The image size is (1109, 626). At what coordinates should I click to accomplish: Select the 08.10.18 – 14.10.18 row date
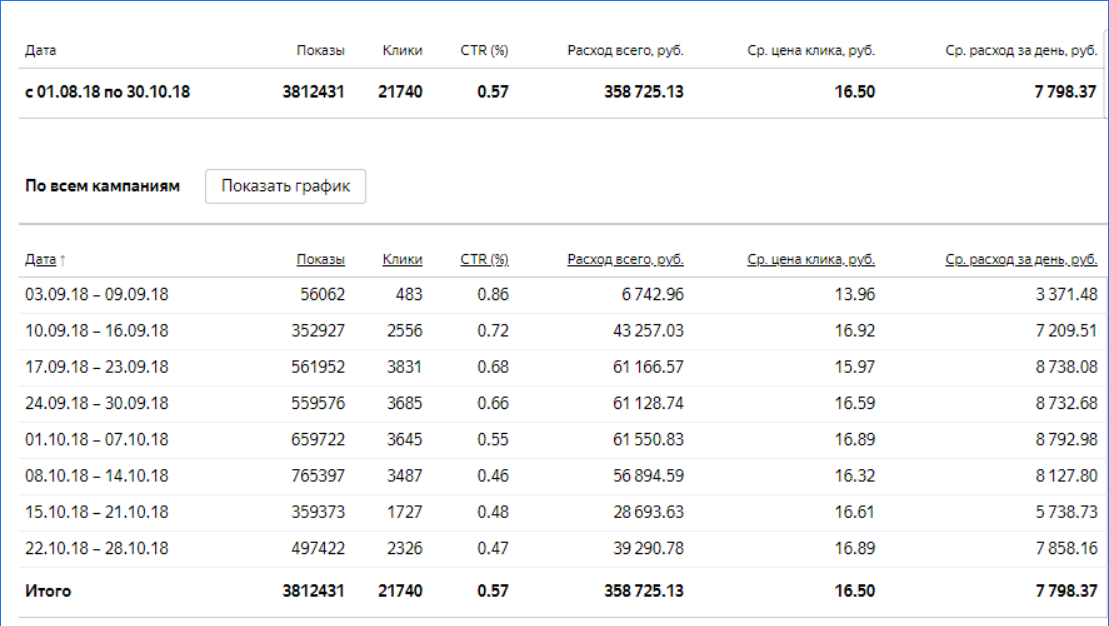tap(97, 476)
